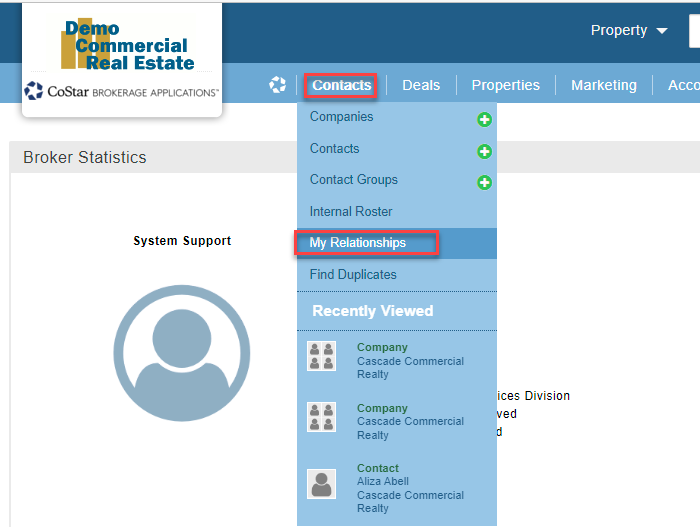Open the Property dropdown in the header

(x=629, y=31)
